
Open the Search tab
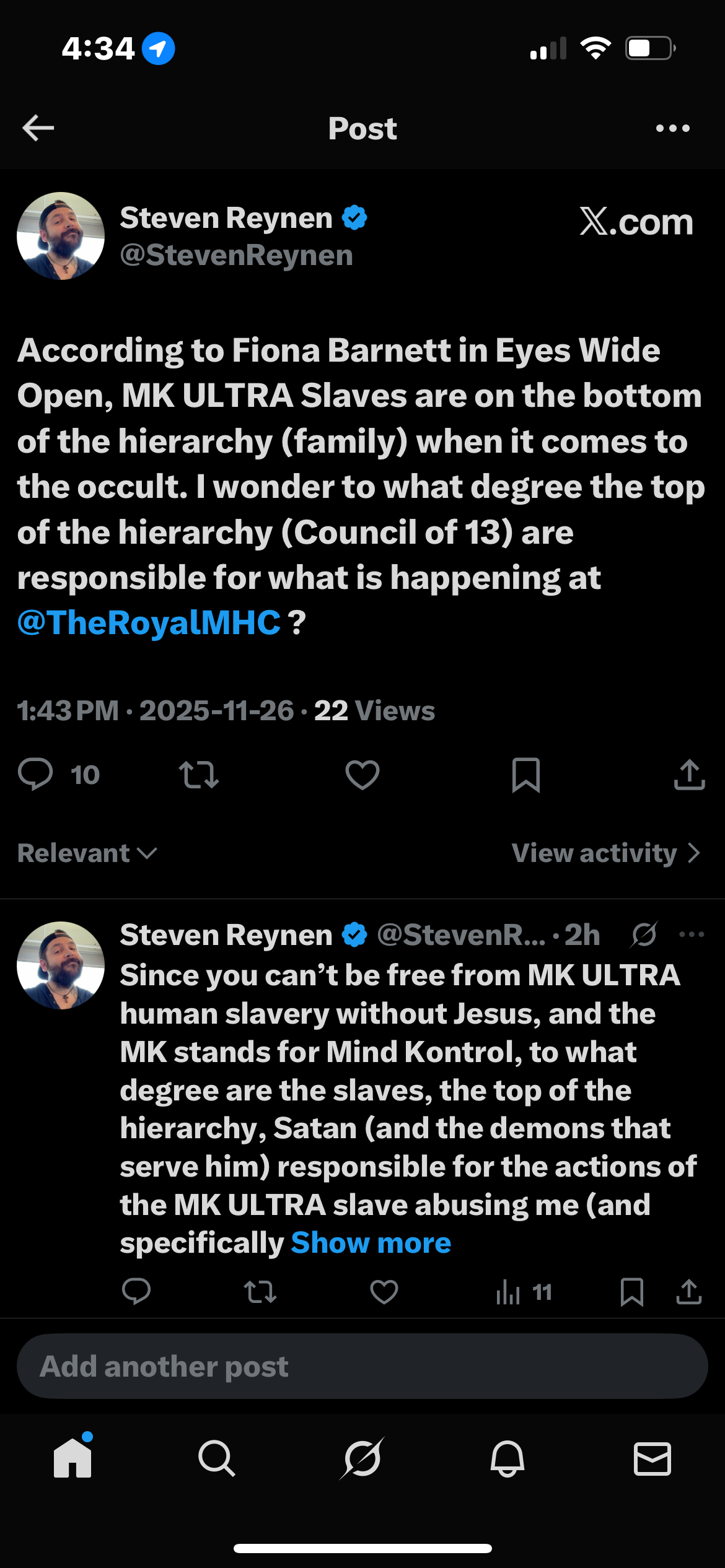[216, 1458]
